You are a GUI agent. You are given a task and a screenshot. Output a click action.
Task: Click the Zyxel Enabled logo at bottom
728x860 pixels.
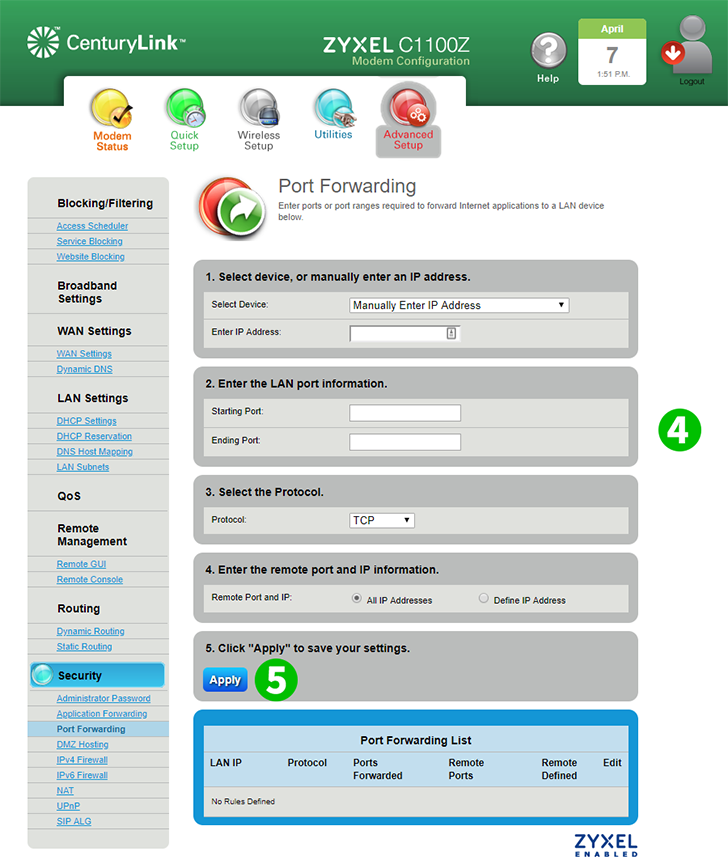[x=606, y=845]
